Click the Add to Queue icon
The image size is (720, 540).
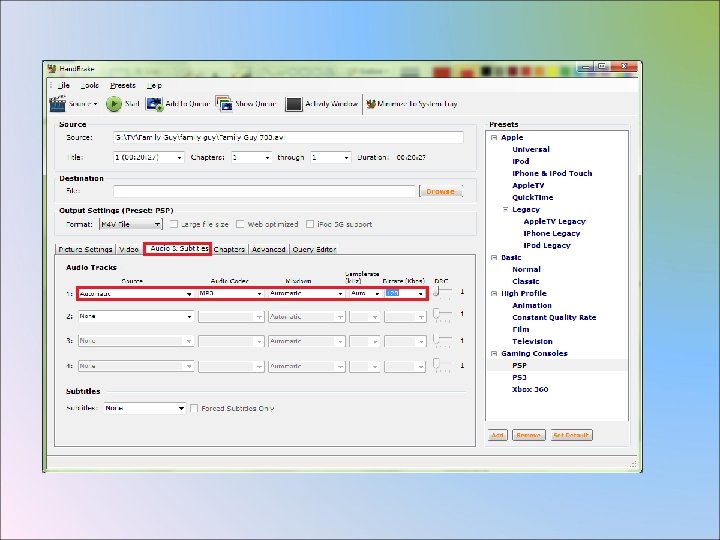(x=154, y=104)
